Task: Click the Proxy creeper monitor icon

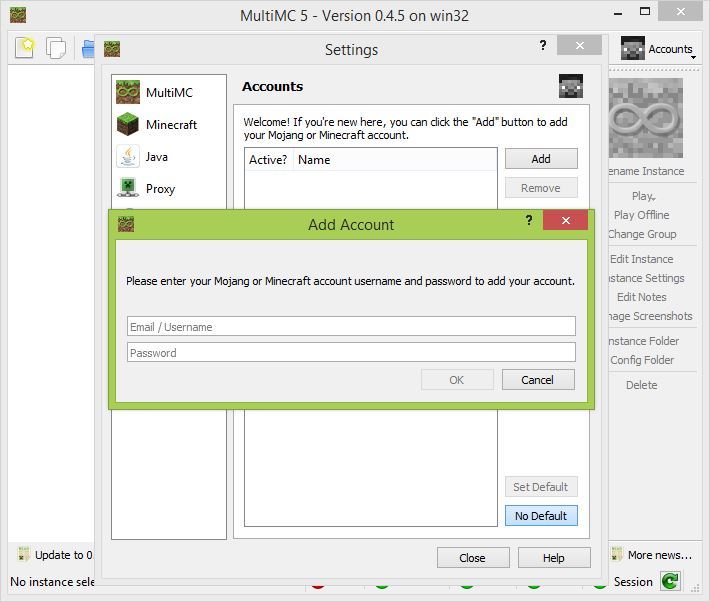Action: click(128, 188)
